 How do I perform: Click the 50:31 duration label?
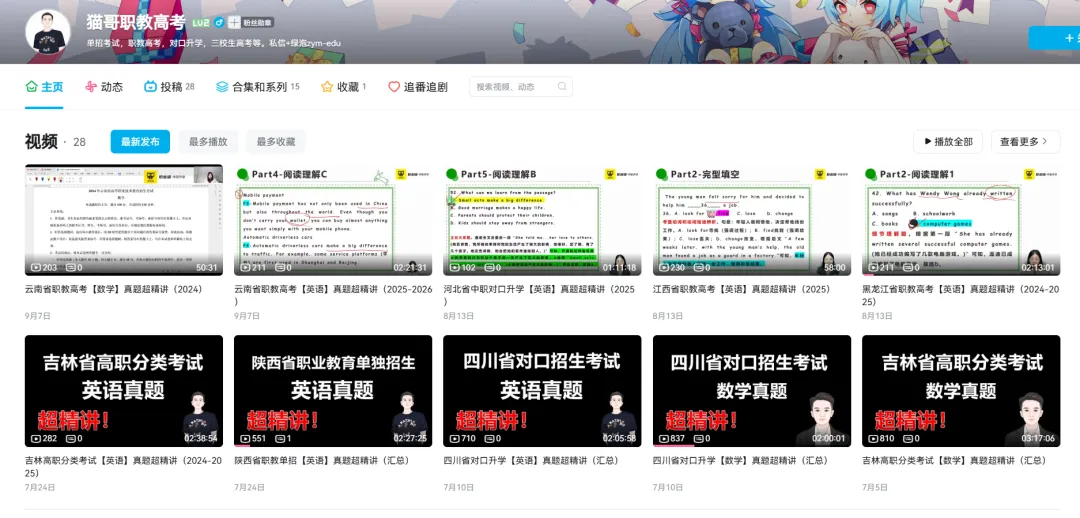[x=206, y=267]
